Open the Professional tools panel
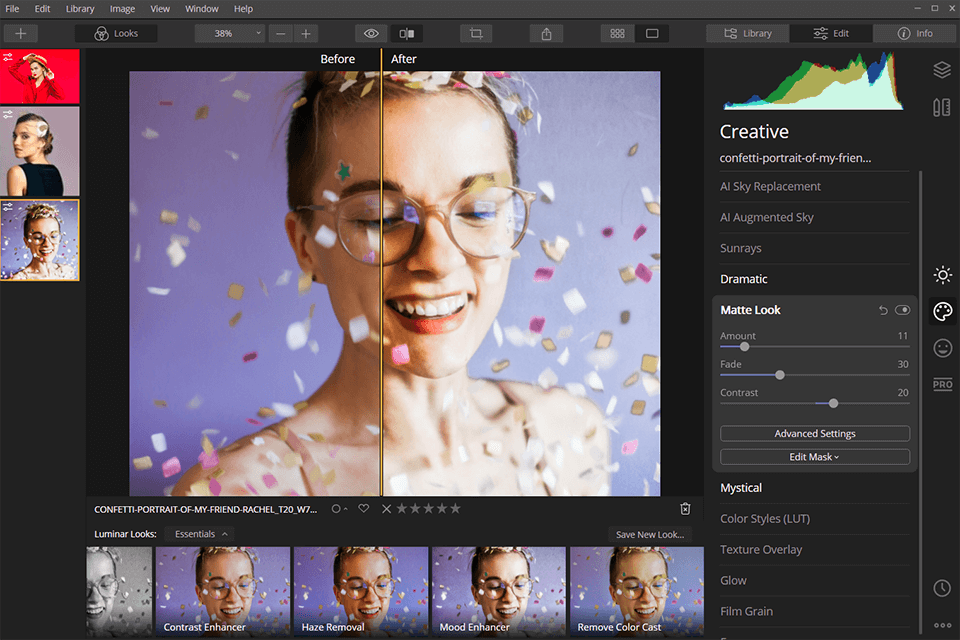Viewport: 960px width, 640px height. pyautogui.click(x=941, y=384)
